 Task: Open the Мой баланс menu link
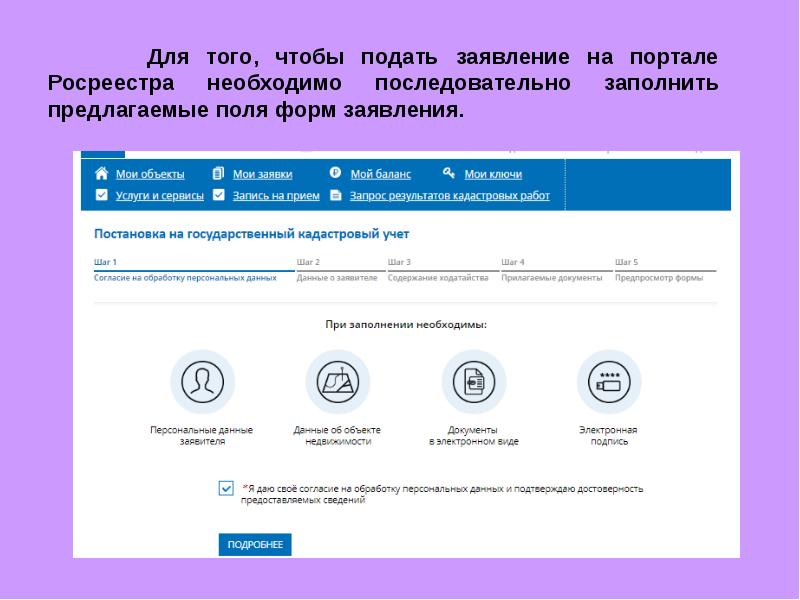(380, 174)
